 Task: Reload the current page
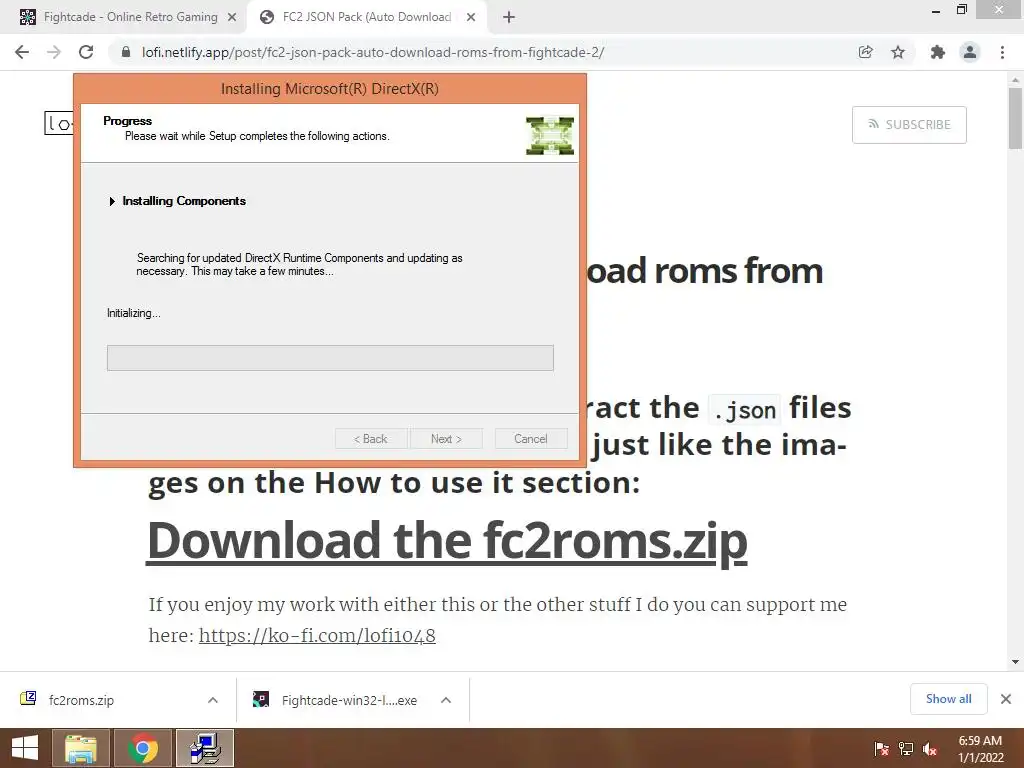(x=86, y=52)
